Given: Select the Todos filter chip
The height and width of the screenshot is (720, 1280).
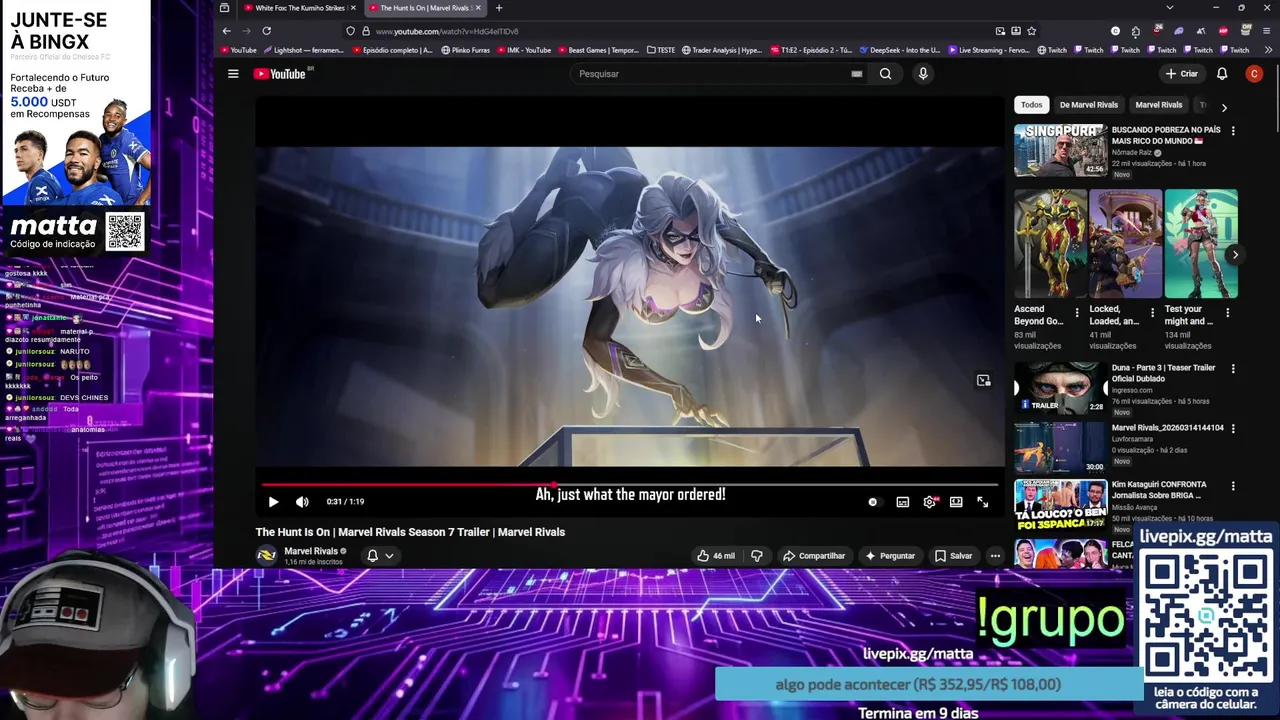Looking at the screenshot, I should 1031,105.
